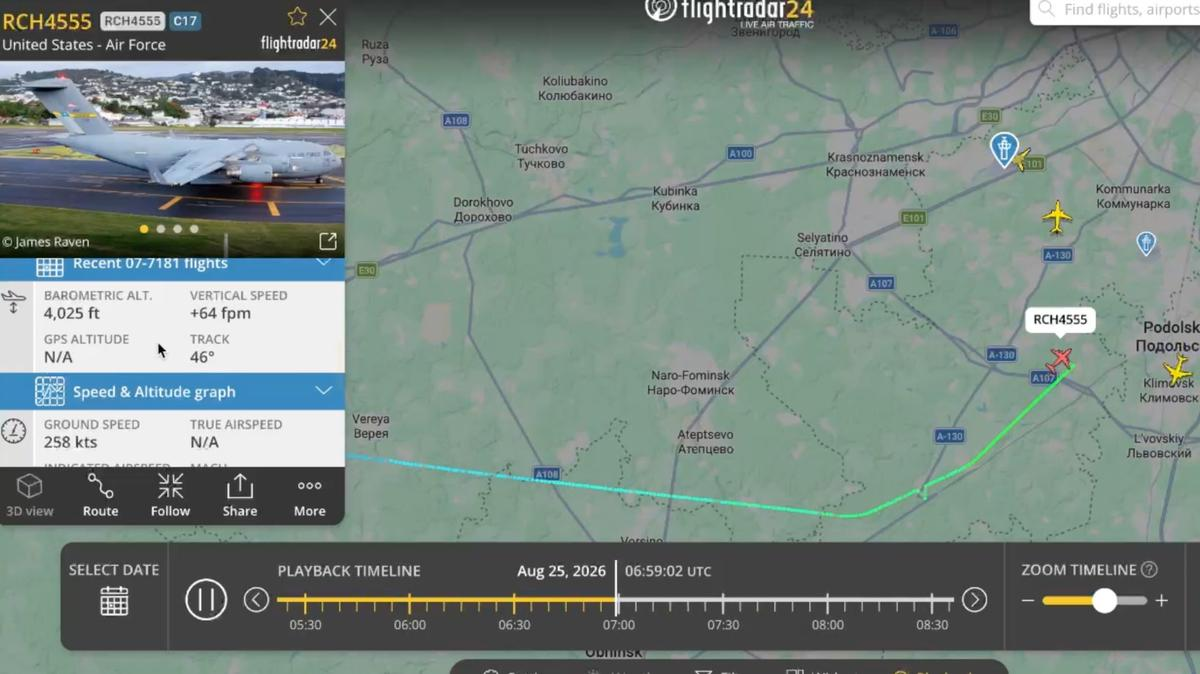Viewport: 1200px width, 674px height.
Task: Jump to 05:30 on playback timeline
Action: 305,624
